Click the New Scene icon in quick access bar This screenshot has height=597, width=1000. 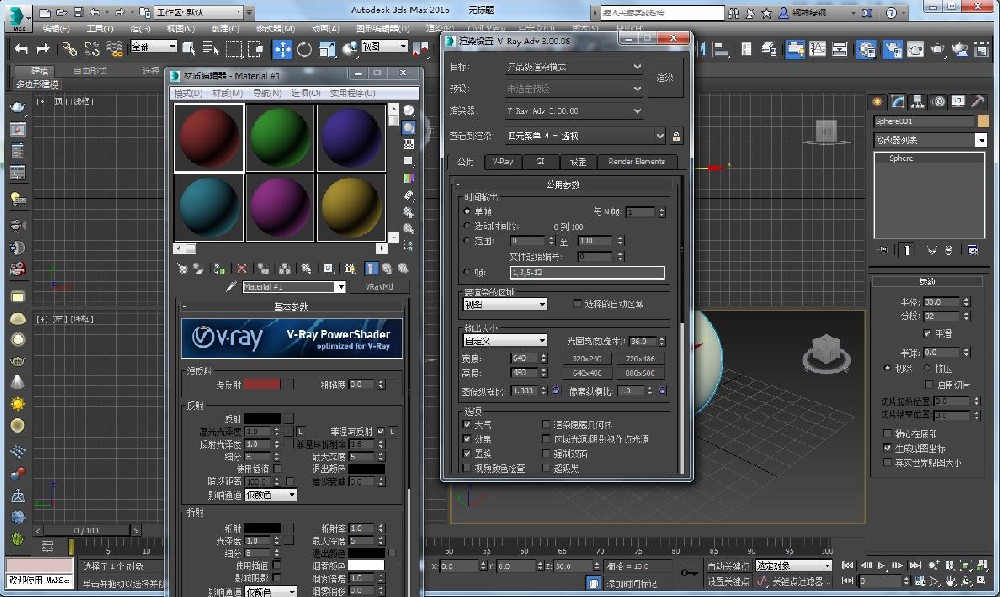click(45, 12)
